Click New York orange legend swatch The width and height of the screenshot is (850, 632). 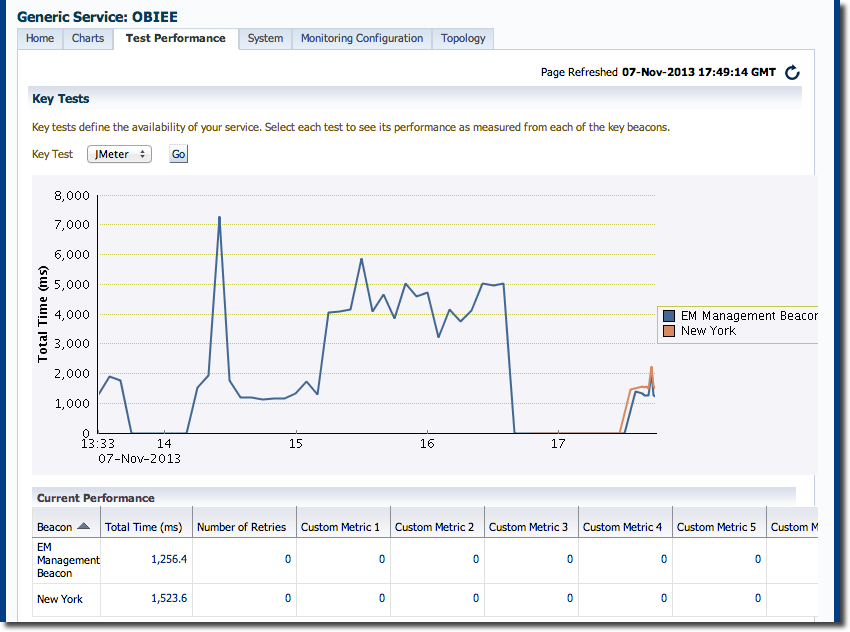[670, 331]
